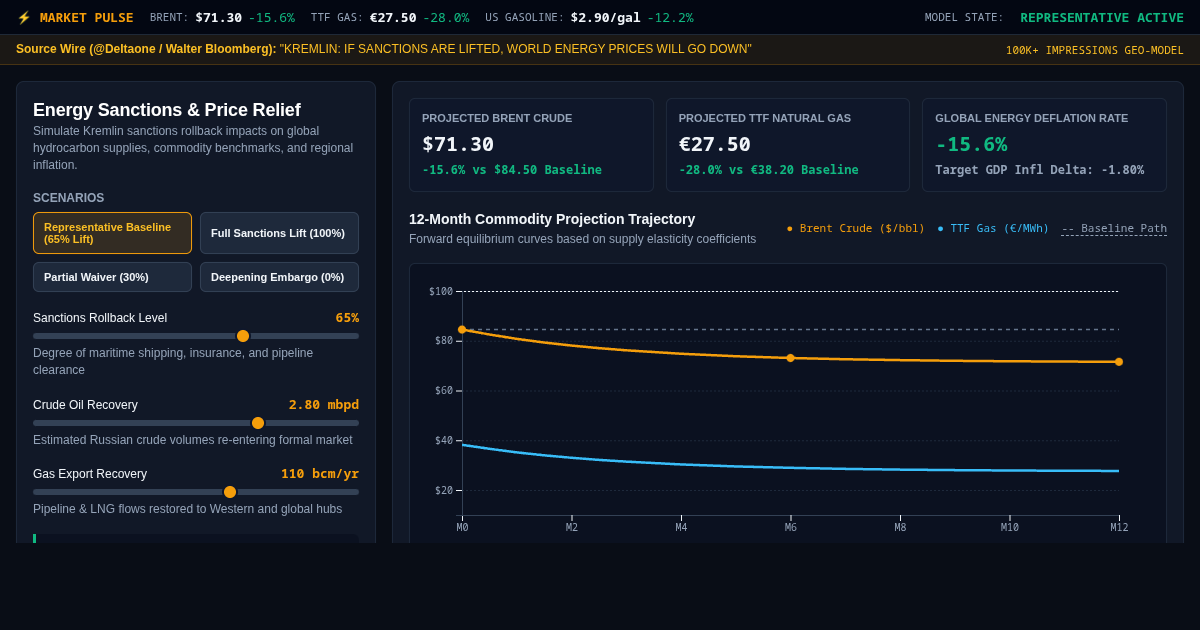Click the 12-Month Commodity Projection Trajectory heading

(x=552, y=219)
